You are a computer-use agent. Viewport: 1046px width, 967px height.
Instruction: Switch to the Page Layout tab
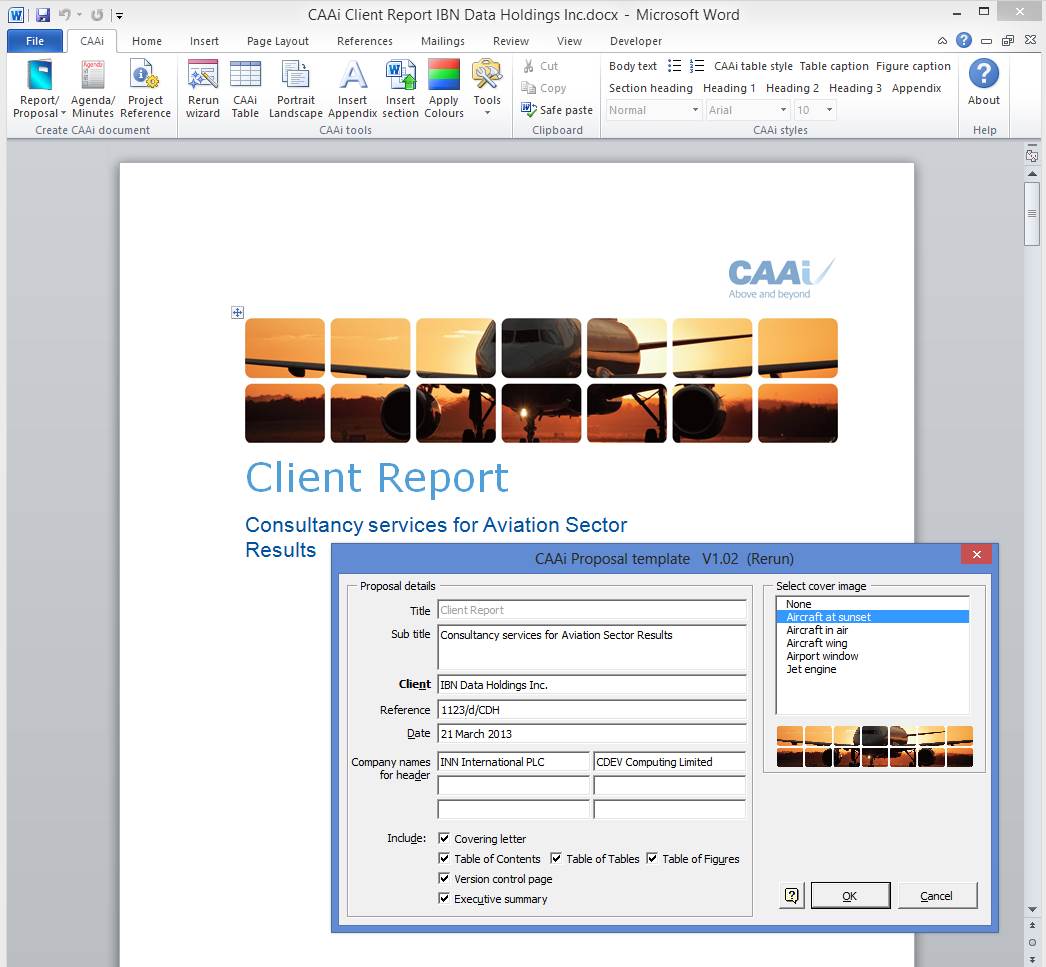278,41
